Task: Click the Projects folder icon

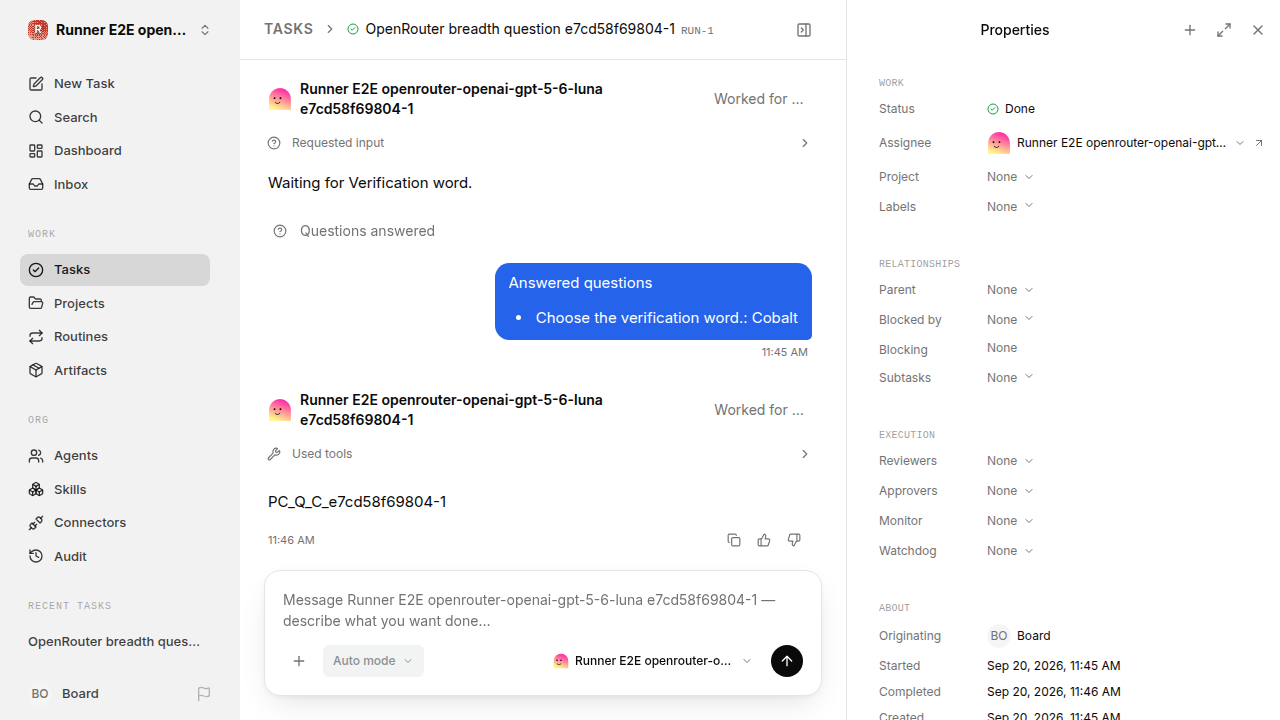Action: tap(36, 303)
